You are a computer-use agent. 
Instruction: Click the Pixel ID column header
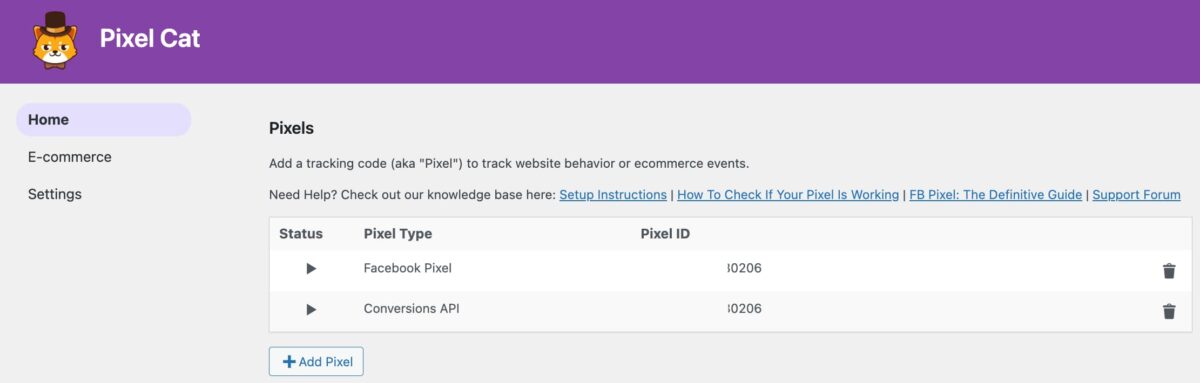(665, 234)
